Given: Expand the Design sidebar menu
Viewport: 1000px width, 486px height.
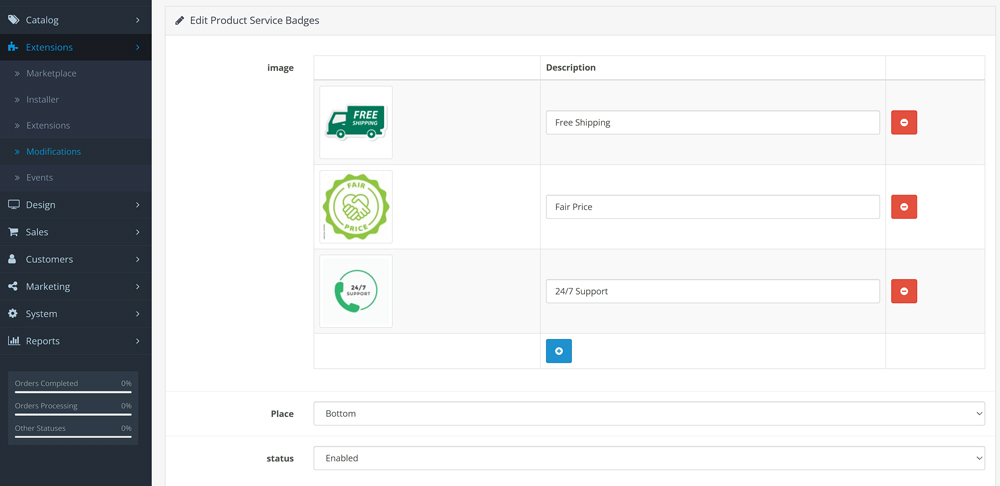Looking at the screenshot, I should 75,205.
